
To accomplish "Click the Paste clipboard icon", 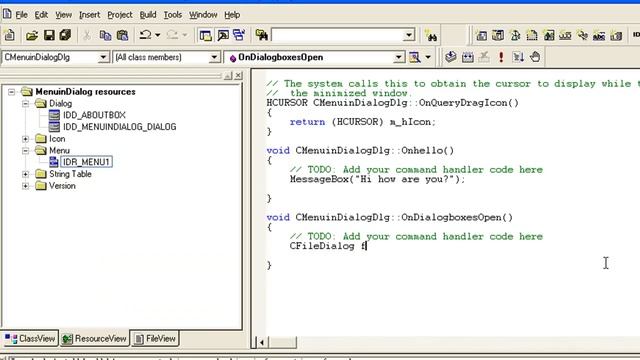I will tap(122, 36).
